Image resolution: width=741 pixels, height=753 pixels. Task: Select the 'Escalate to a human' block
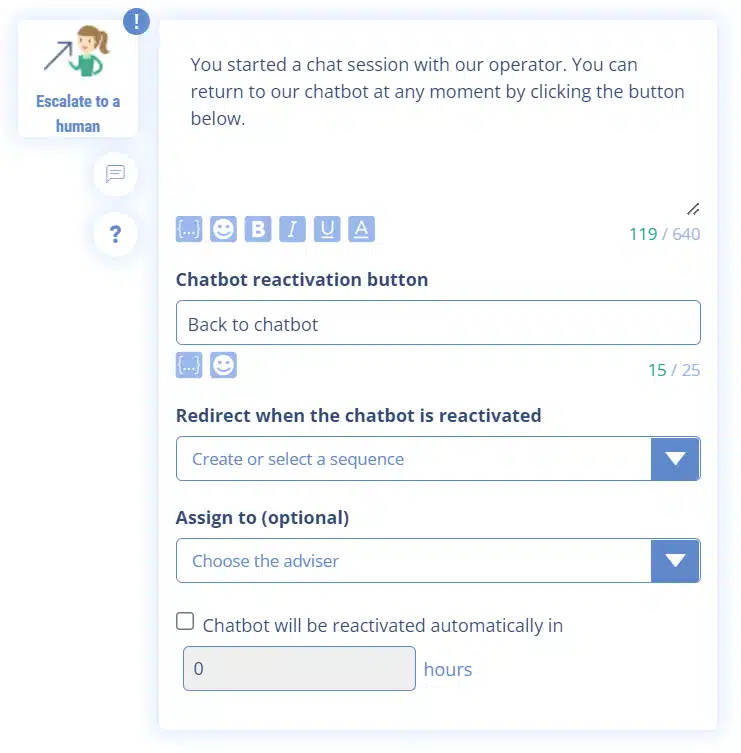pos(78,80)
